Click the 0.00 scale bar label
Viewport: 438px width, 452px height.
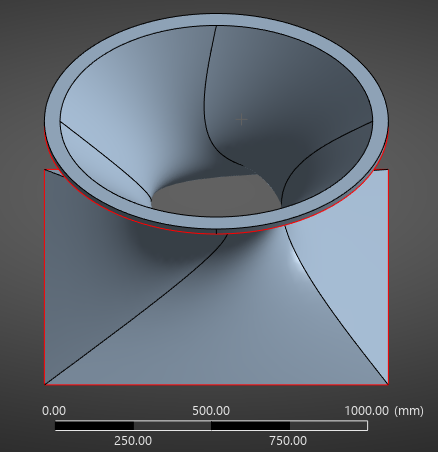[x=54, y=410]
